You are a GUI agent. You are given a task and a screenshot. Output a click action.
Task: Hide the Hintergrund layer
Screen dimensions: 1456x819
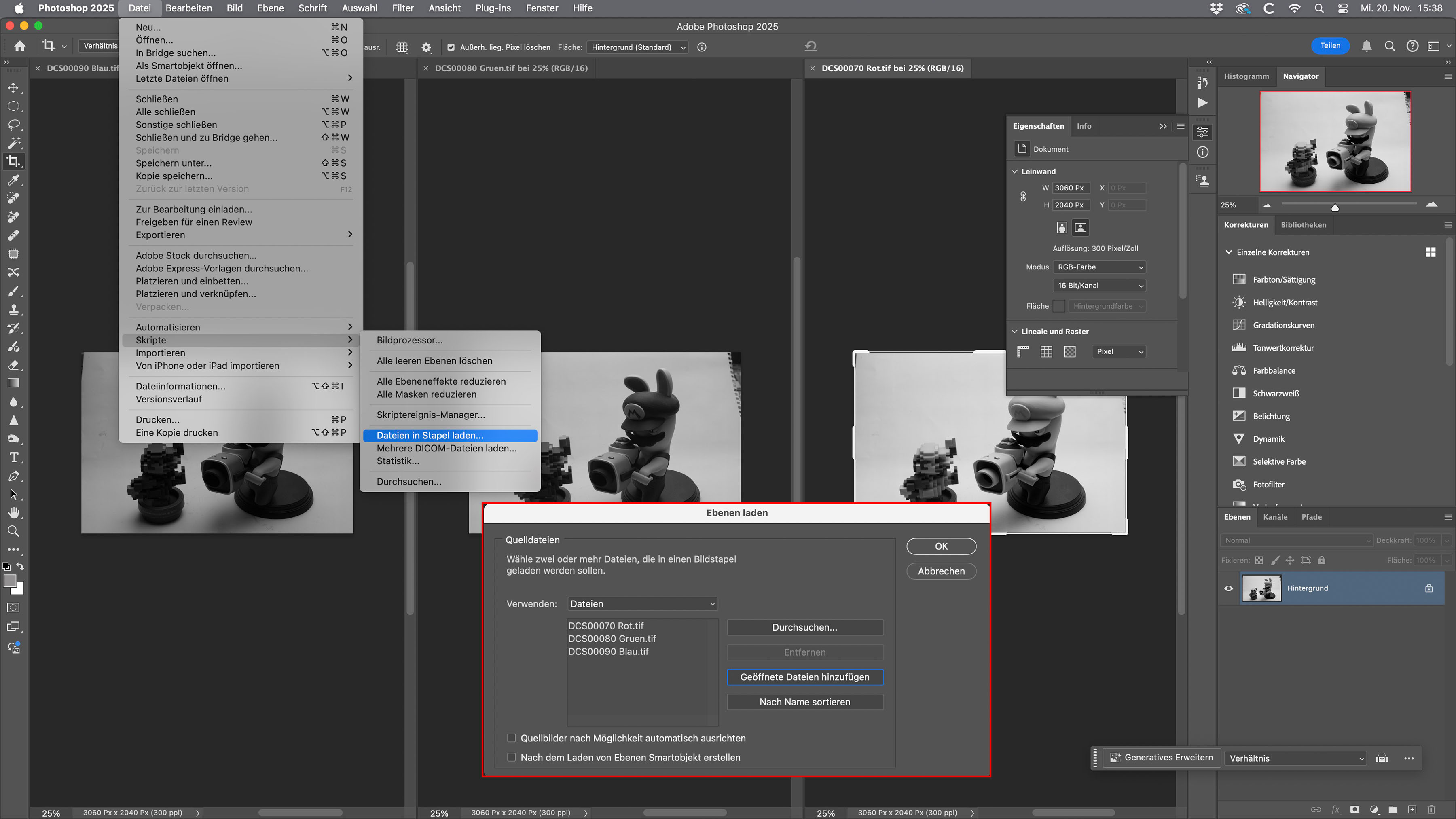tap(1228, 588)
